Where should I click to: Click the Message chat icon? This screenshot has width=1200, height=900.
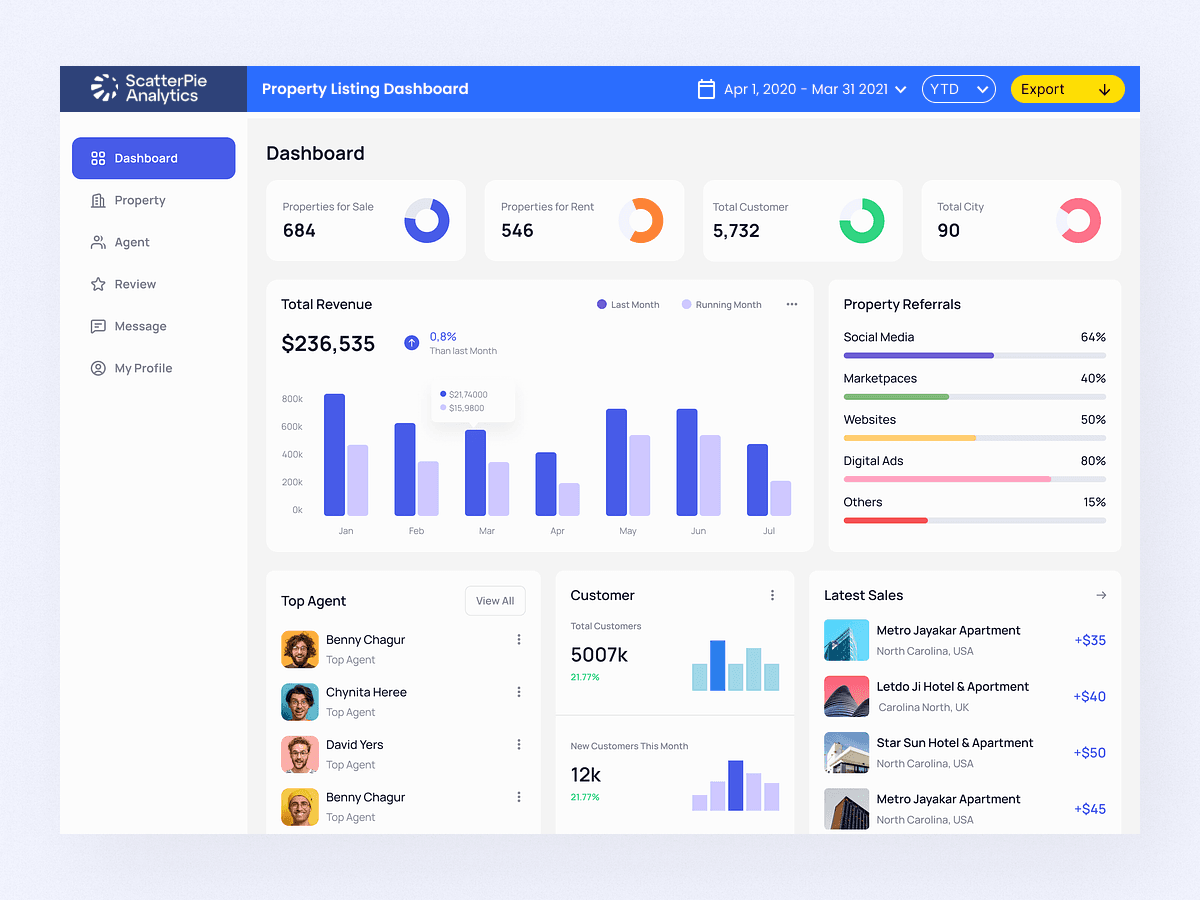coord(98,326)
